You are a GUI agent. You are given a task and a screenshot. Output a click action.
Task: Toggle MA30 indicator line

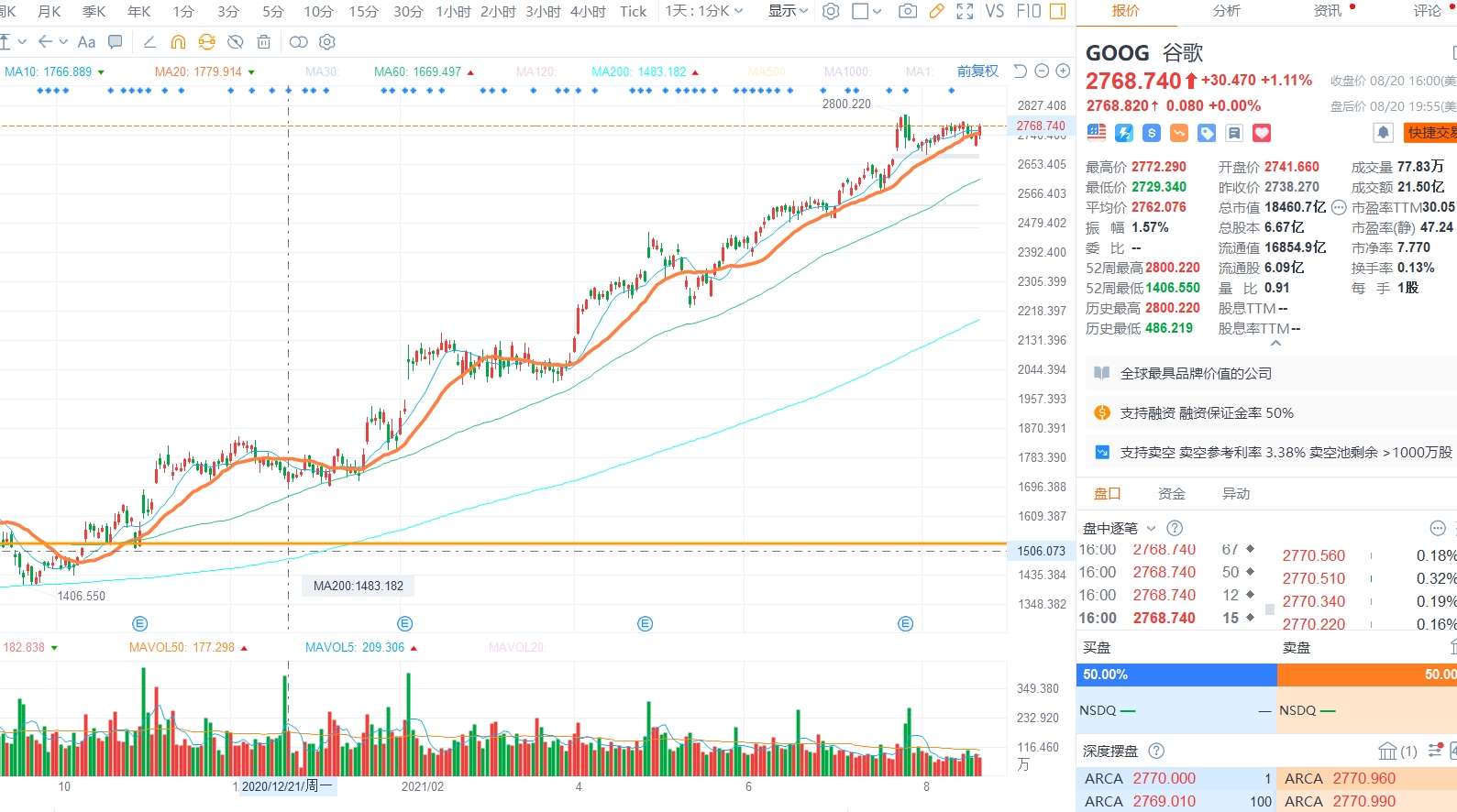tap(323, 71)
